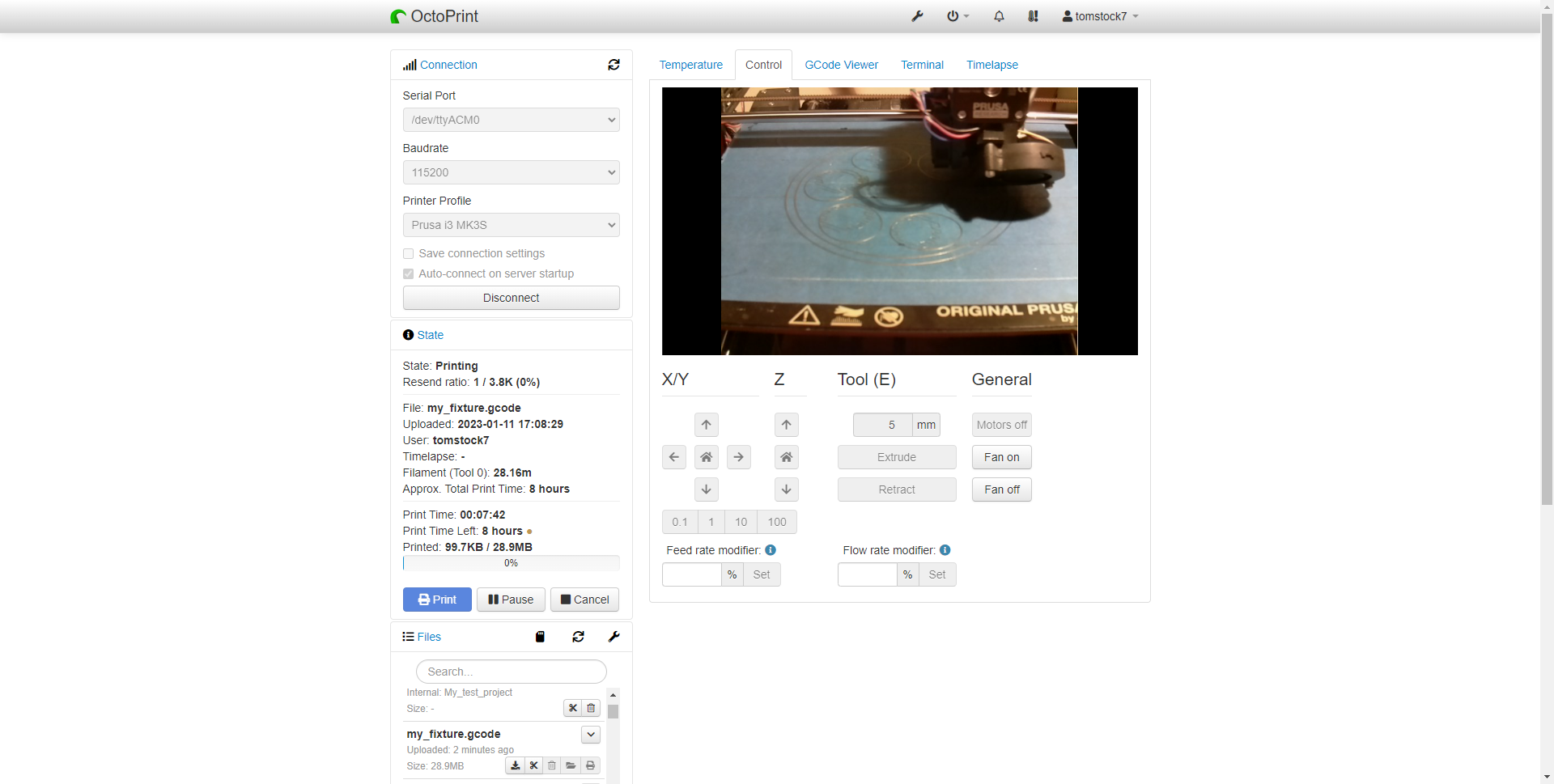Click the Retract button
This screenshot has width=1554, height=784.
pos(897,489)
